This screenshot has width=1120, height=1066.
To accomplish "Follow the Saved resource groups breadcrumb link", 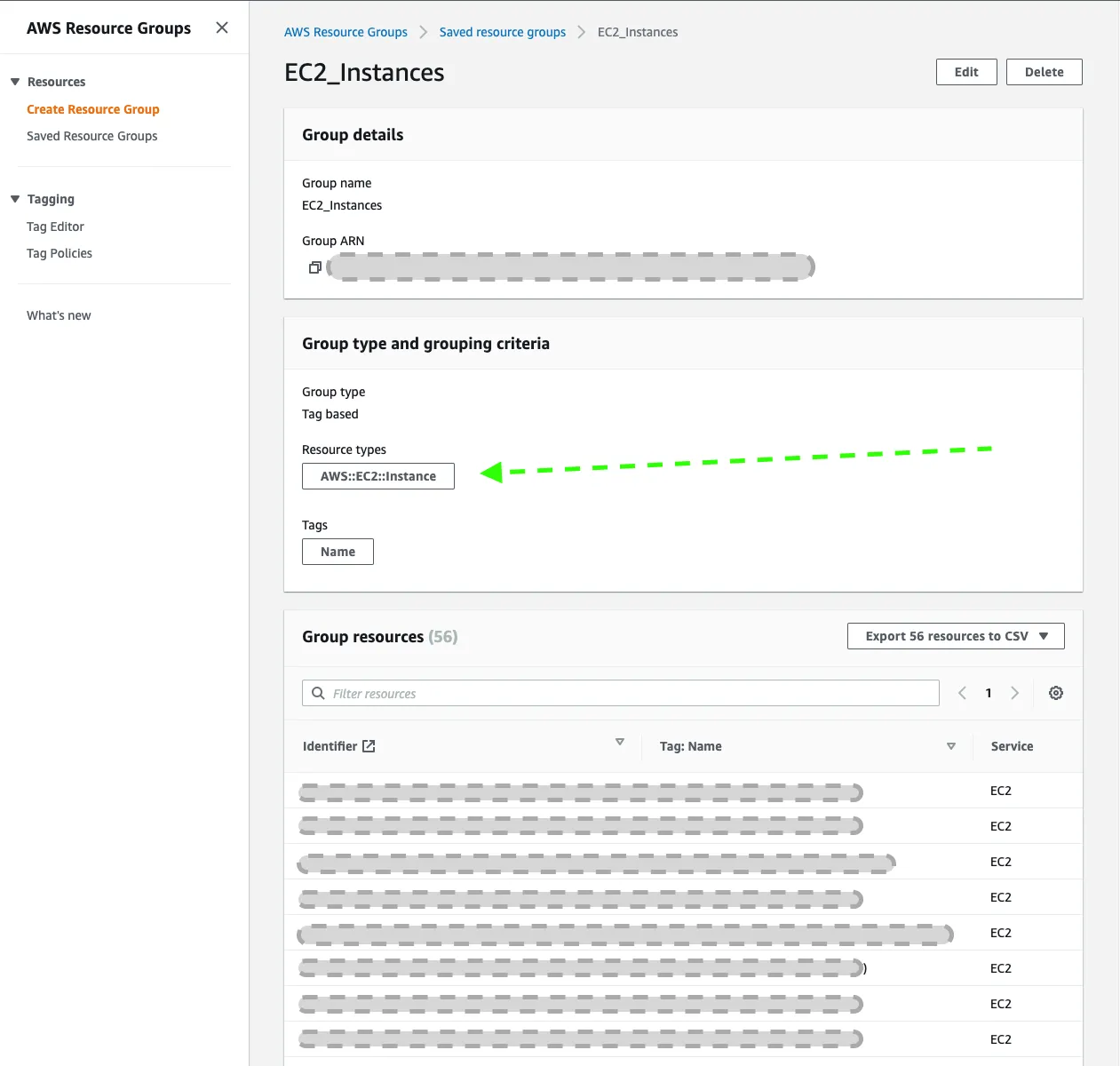I will coord(502,32).
